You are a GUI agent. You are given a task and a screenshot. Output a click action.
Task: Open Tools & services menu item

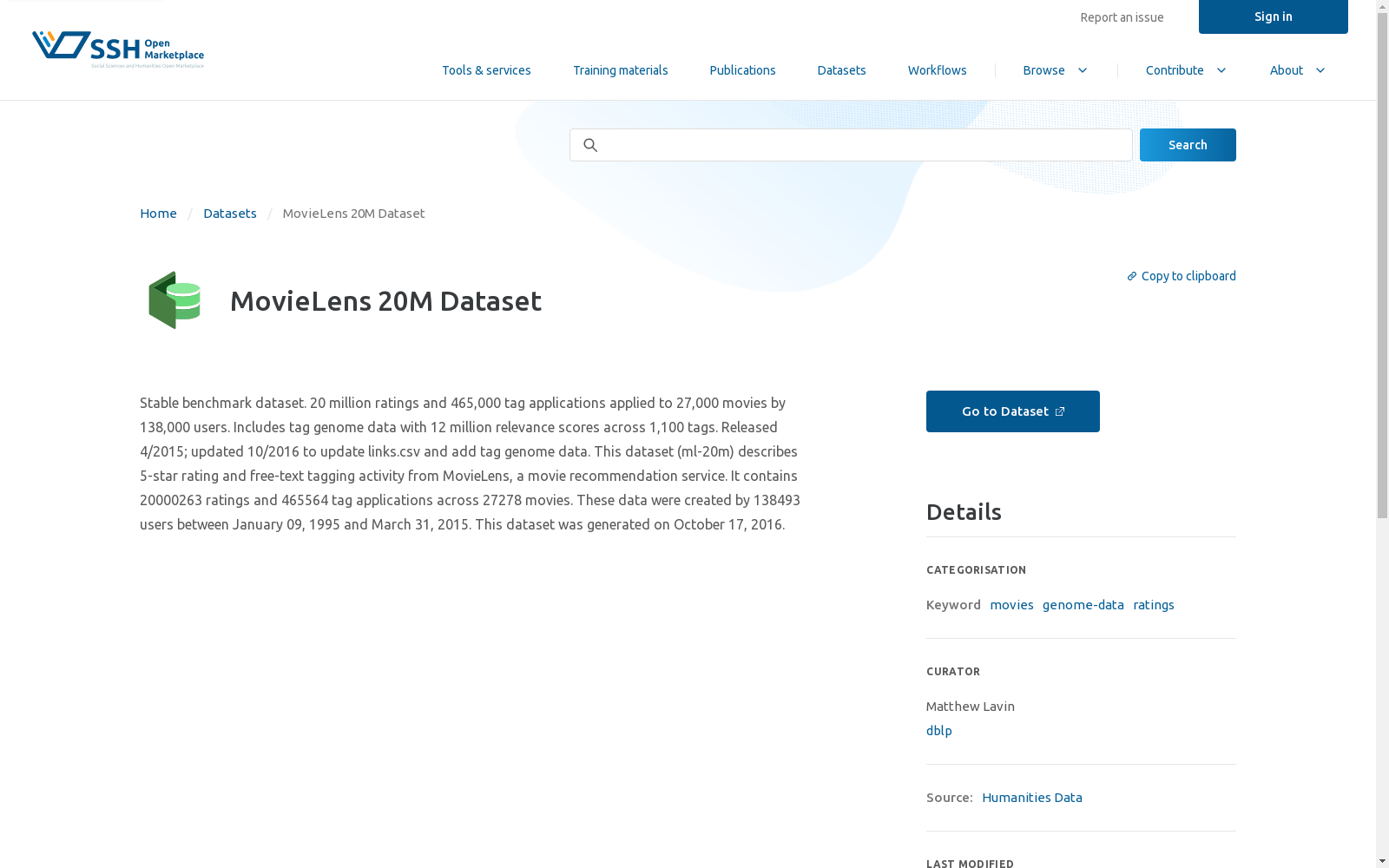[x=486, y=70]
